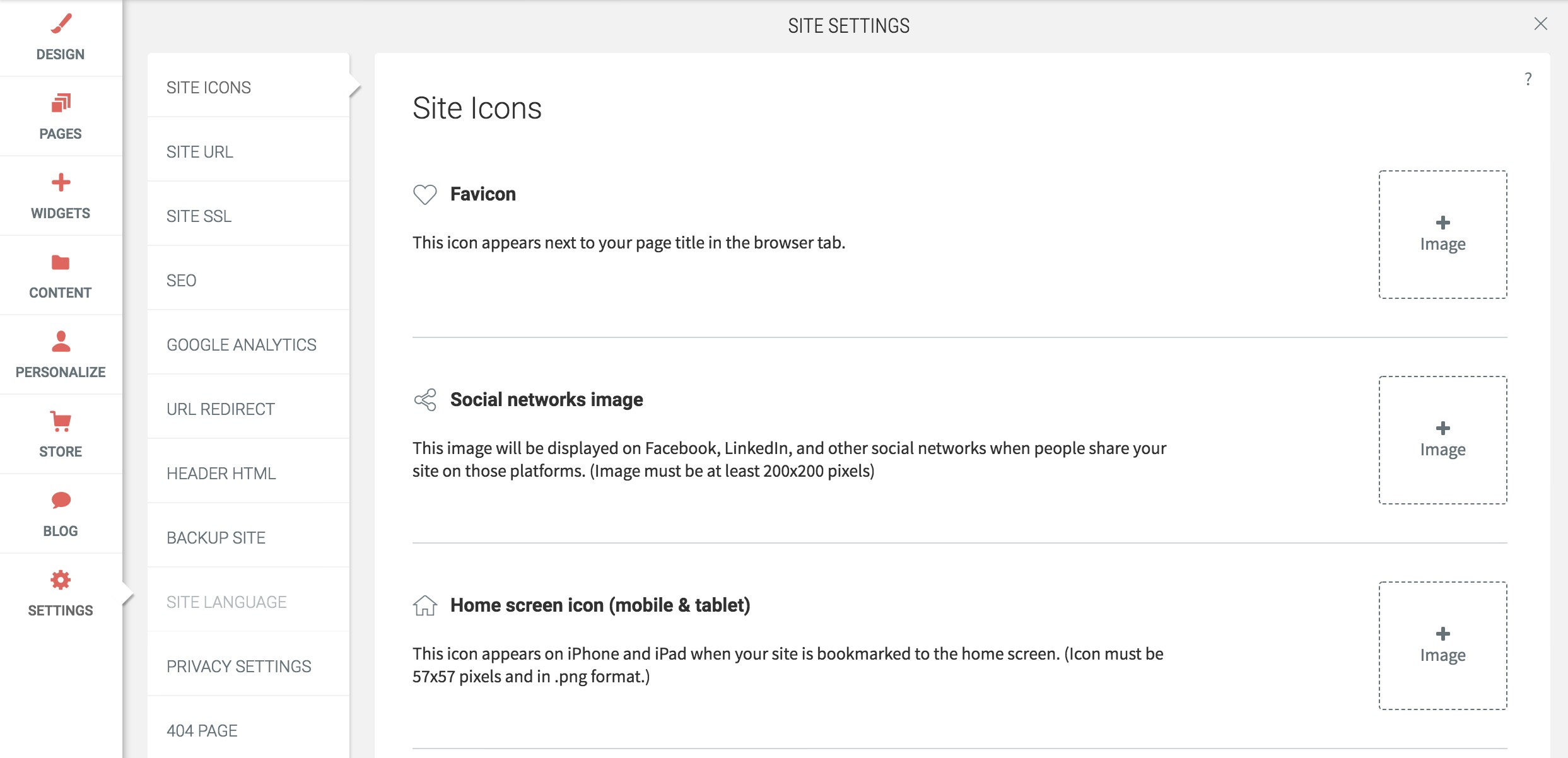Click the help question mark icon

tap(1528, 79)
